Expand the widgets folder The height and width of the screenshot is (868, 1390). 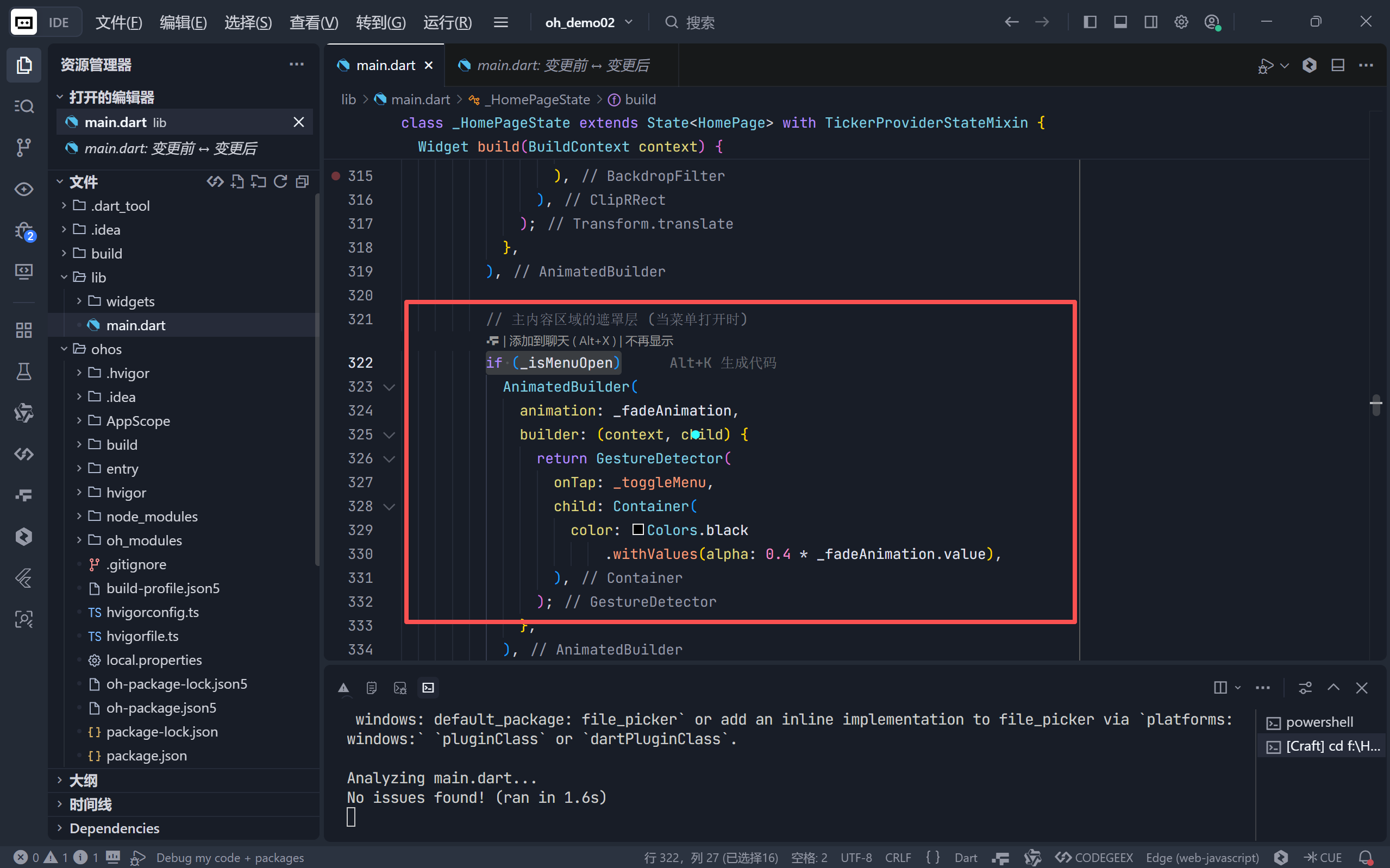pyautogui.click(x=130, y=301)
